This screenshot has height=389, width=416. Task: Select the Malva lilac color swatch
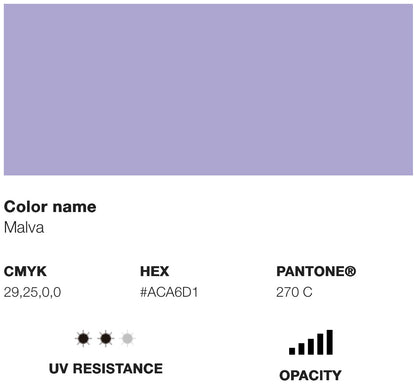(x=208, y=89)
